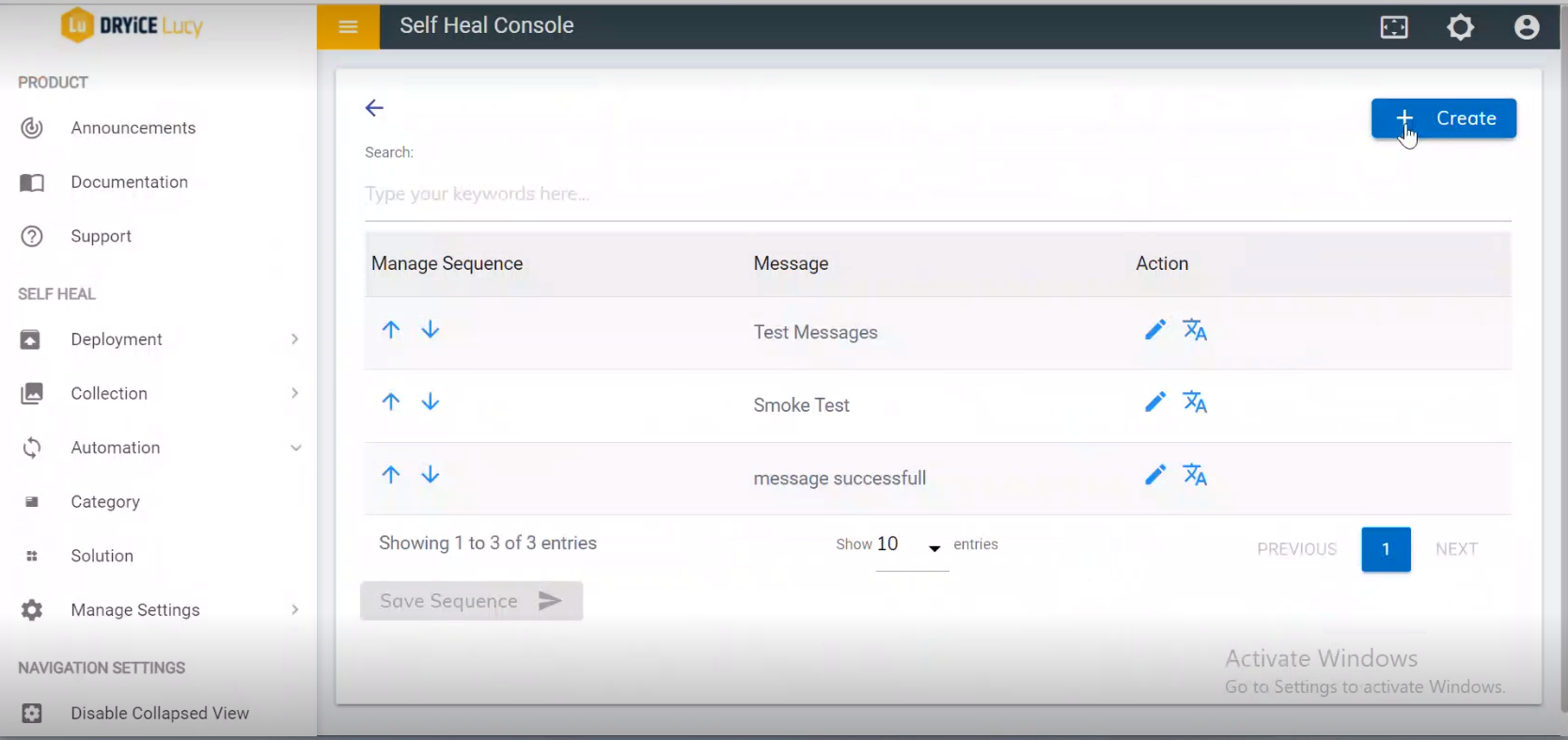Go to the Solution menu item
This screenshot has height=740, width=1568.
point(102,556)
